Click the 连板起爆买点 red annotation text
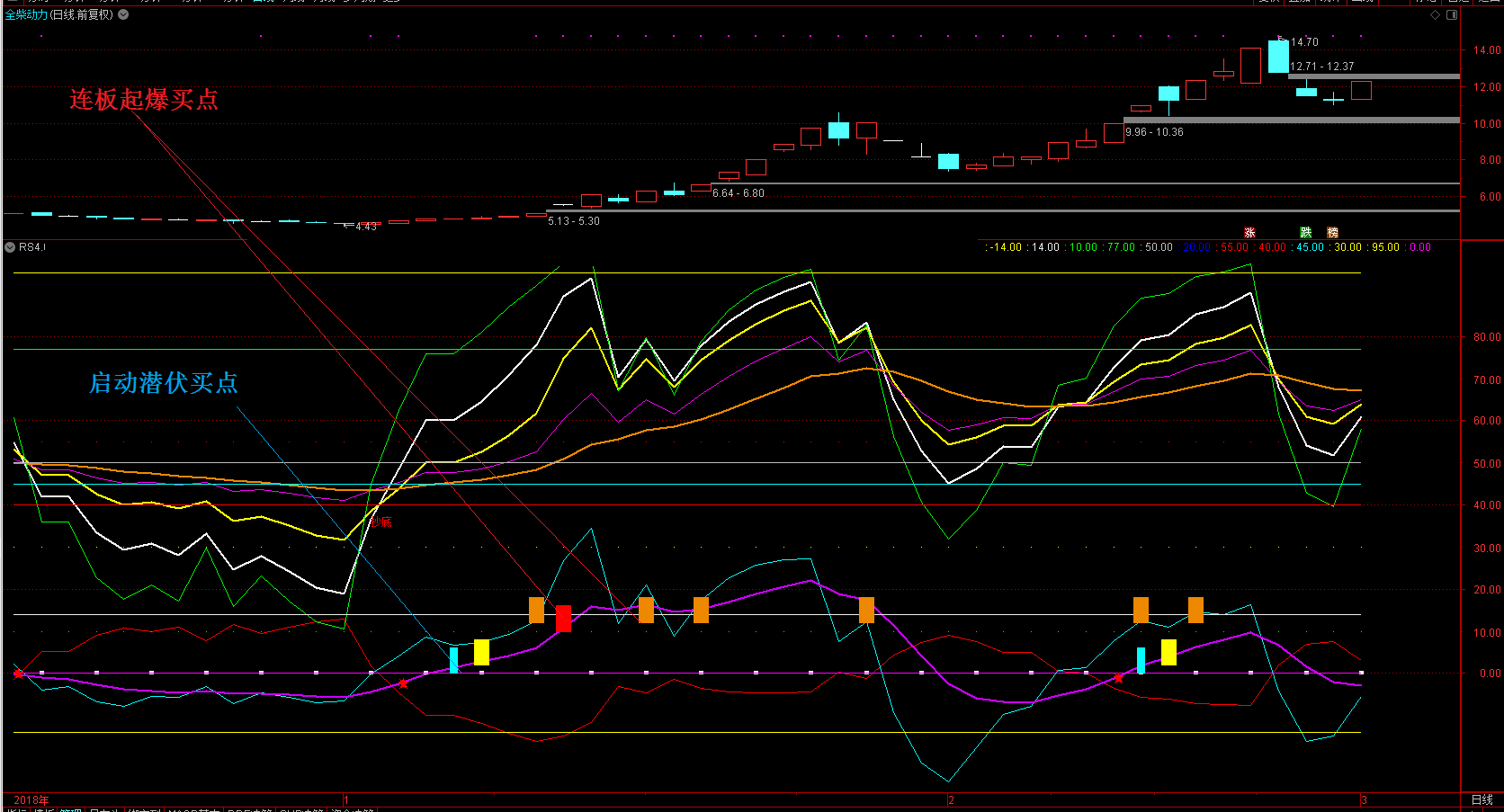This screenshot has width=1504, height=812. [x=144, y=100]
